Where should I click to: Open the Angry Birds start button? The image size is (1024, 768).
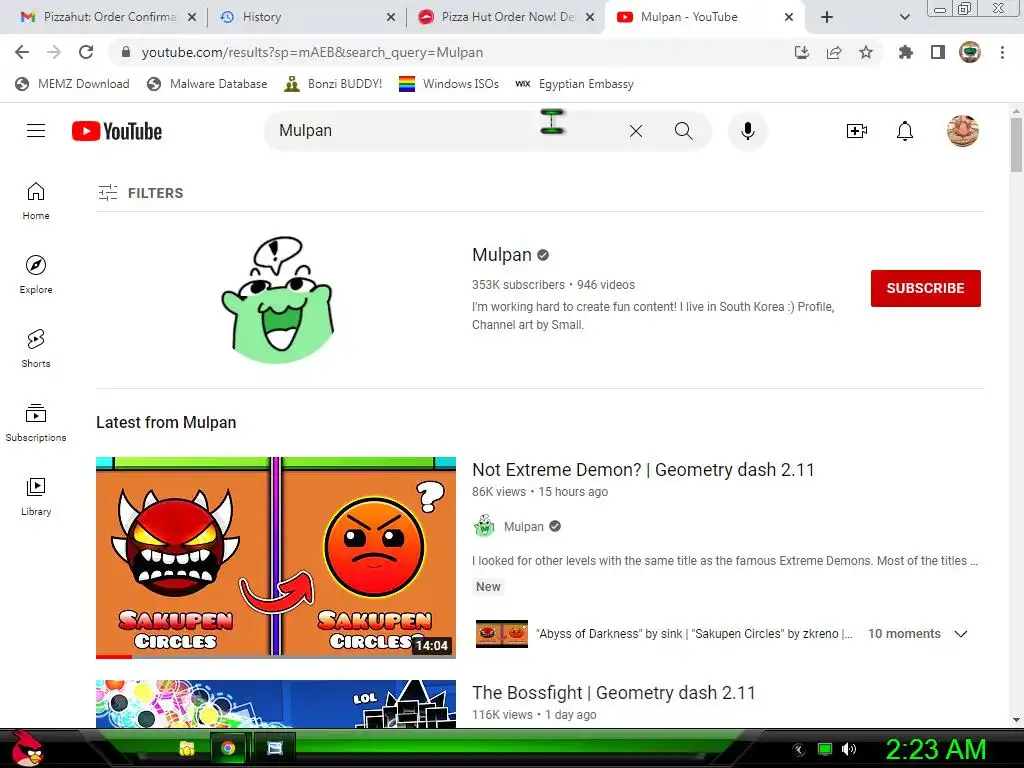point(26,748)
